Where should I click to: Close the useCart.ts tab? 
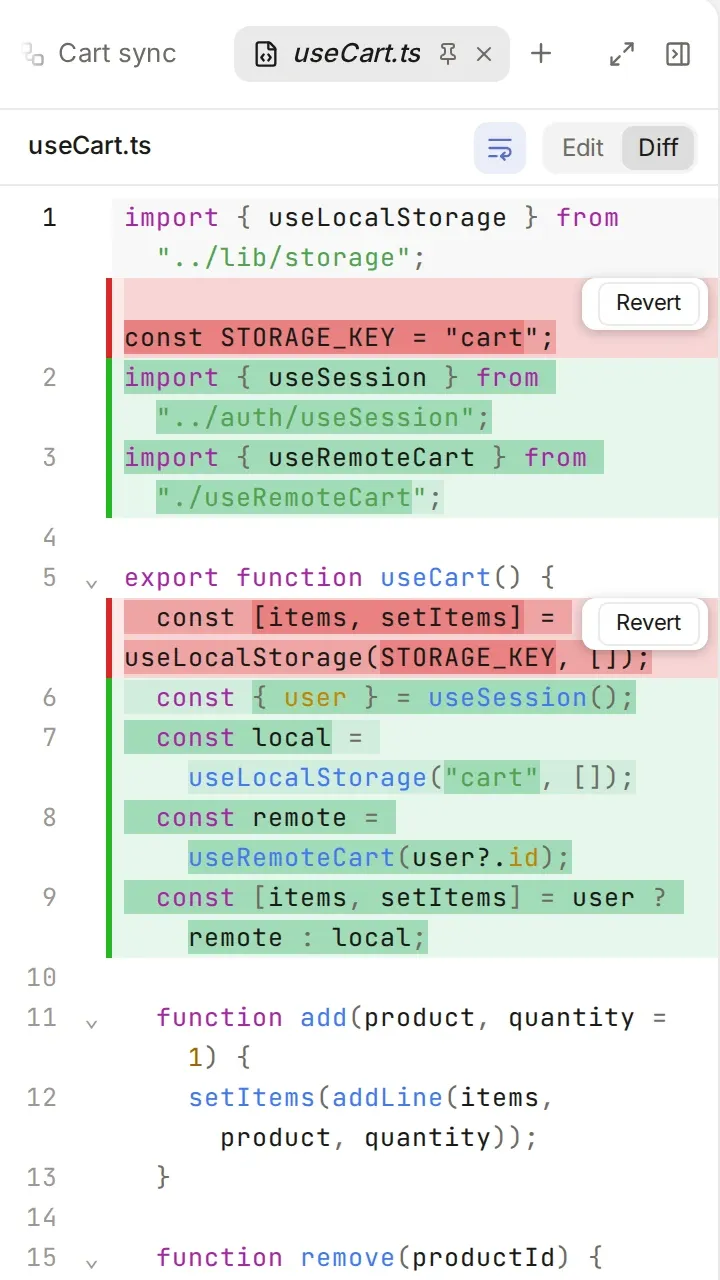point(484,54)
